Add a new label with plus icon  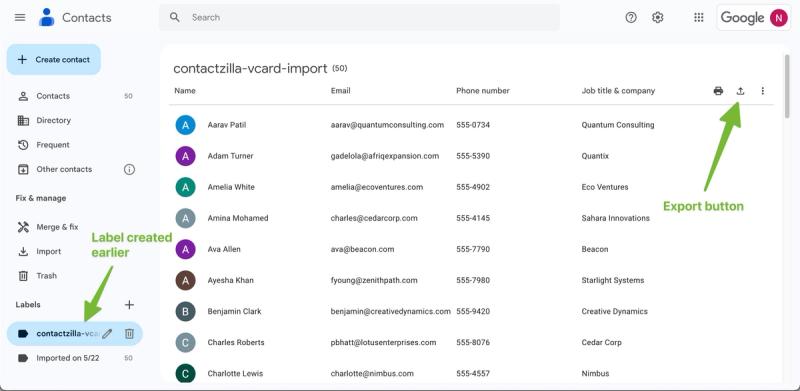pyautogui.click(x=130, y=305)
